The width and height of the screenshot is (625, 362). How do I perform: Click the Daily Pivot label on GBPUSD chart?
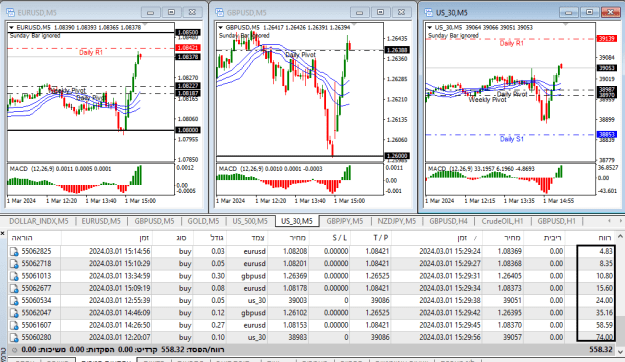point(301,55)
